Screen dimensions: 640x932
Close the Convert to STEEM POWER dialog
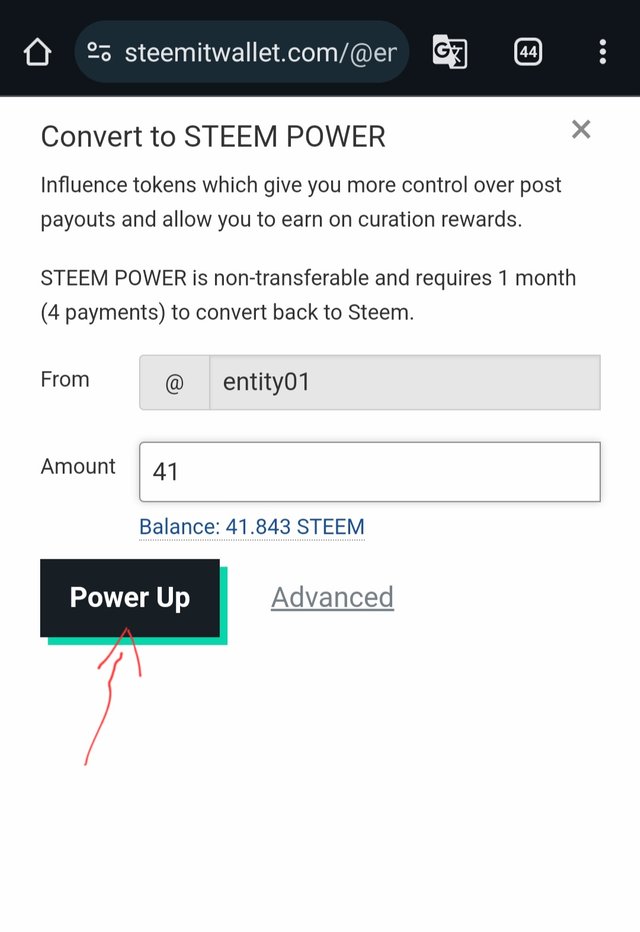coord(581,129)
